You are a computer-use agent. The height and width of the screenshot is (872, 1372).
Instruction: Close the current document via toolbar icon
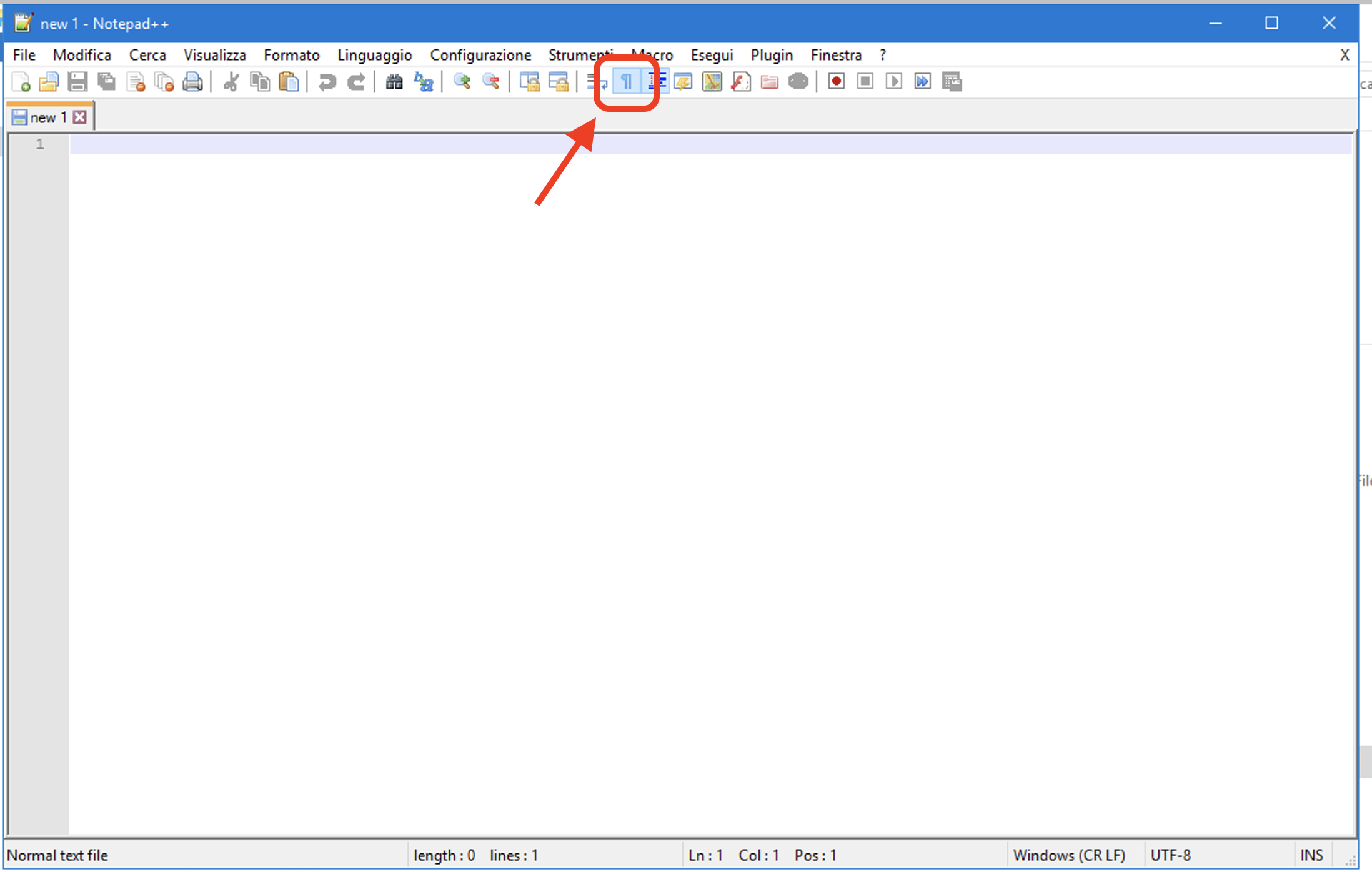(x=136, y=82)
